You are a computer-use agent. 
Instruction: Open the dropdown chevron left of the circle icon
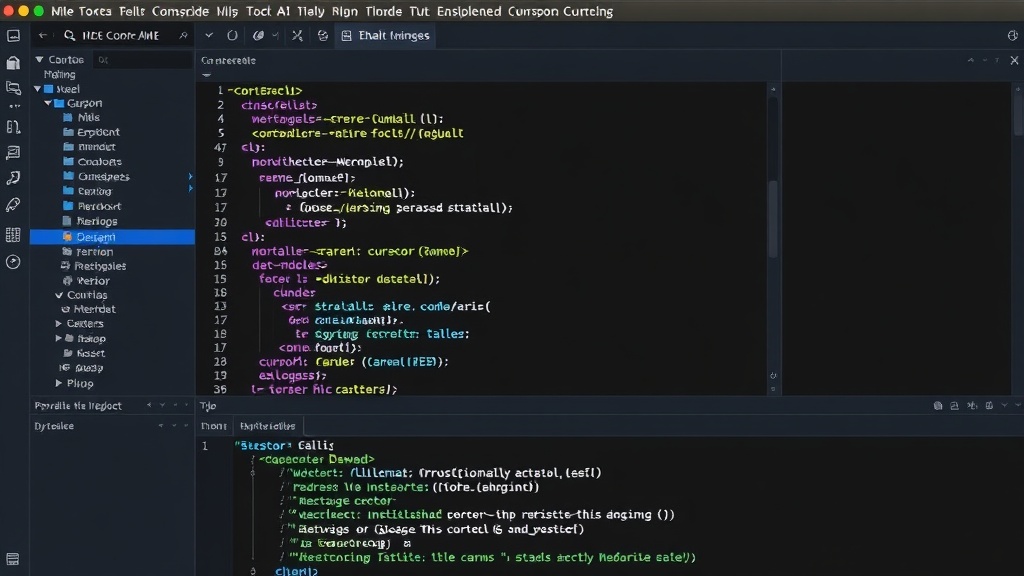click(209, 35)
